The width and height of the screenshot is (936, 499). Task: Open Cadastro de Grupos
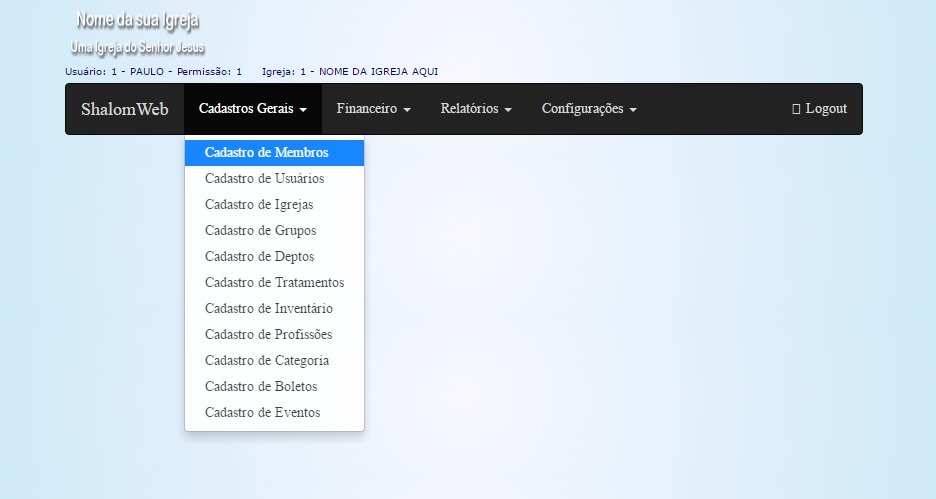click(275, 230)
